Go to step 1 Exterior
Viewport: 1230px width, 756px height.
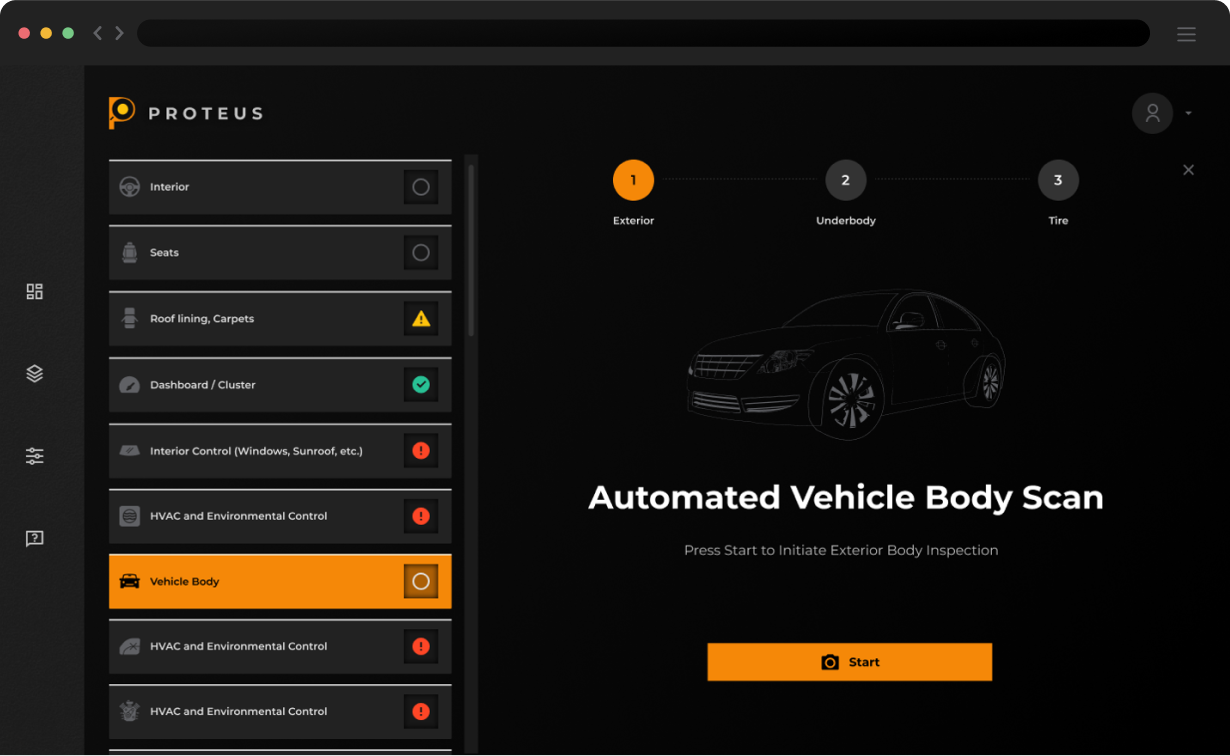(x=633, y=180)
